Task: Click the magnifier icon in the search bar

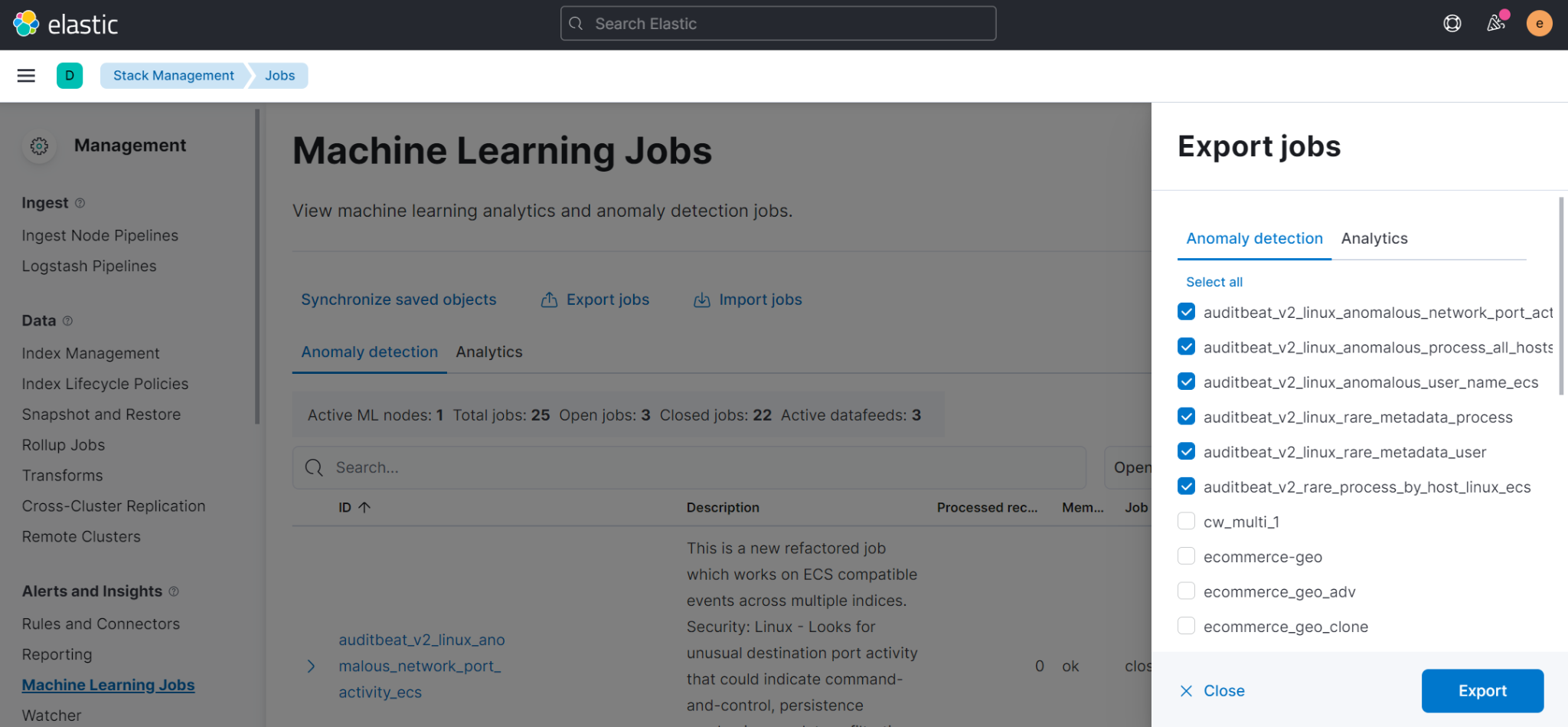Action: [x=314, y=467]
